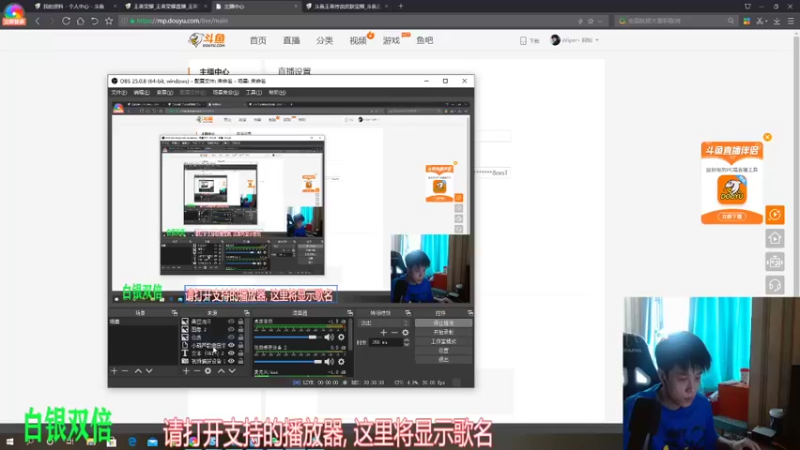Move source down with the arrow under Sources list
The image size is (800, 450).
(232, 371)
